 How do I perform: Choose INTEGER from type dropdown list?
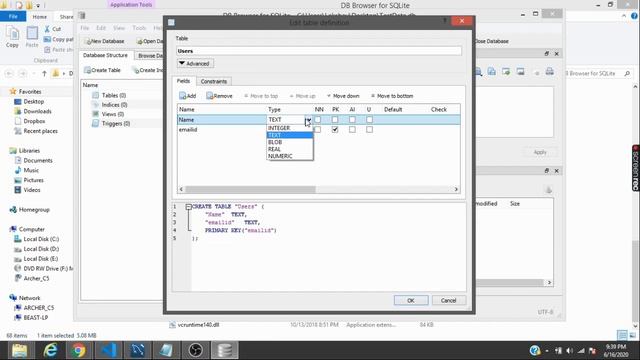click(290, 128)
